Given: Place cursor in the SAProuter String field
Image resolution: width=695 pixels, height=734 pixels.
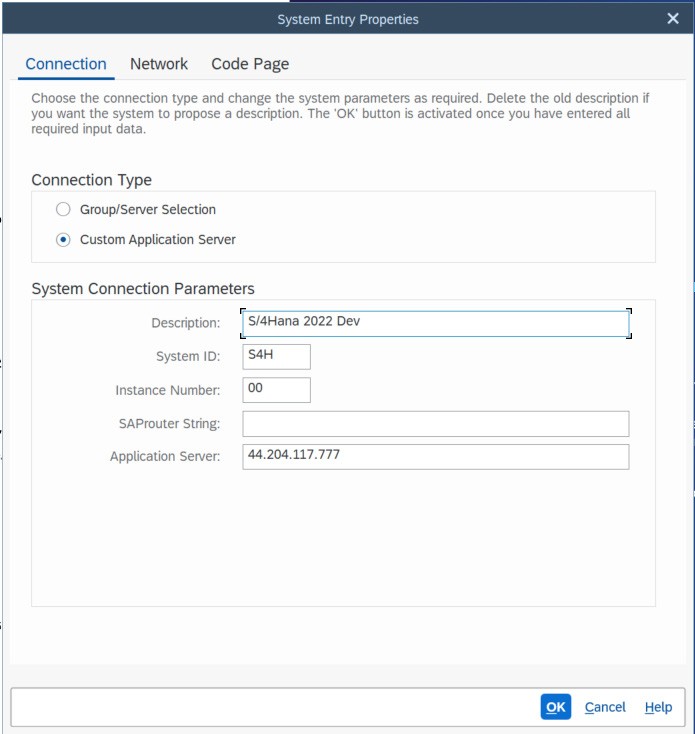Looking at the screenshot, I should [435, 424].
